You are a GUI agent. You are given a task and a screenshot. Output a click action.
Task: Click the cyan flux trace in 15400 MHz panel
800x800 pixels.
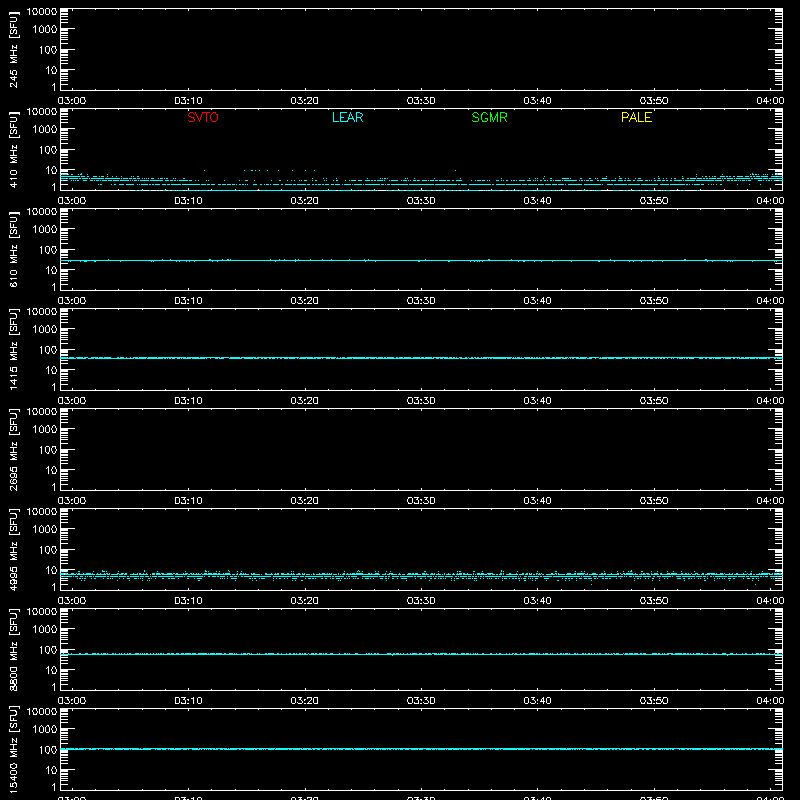coord(421,749)
